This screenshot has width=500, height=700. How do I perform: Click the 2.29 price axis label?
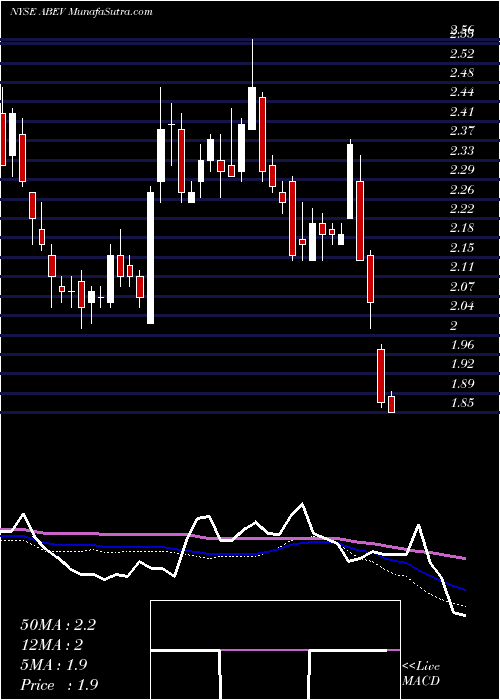(x=462, y=170)
